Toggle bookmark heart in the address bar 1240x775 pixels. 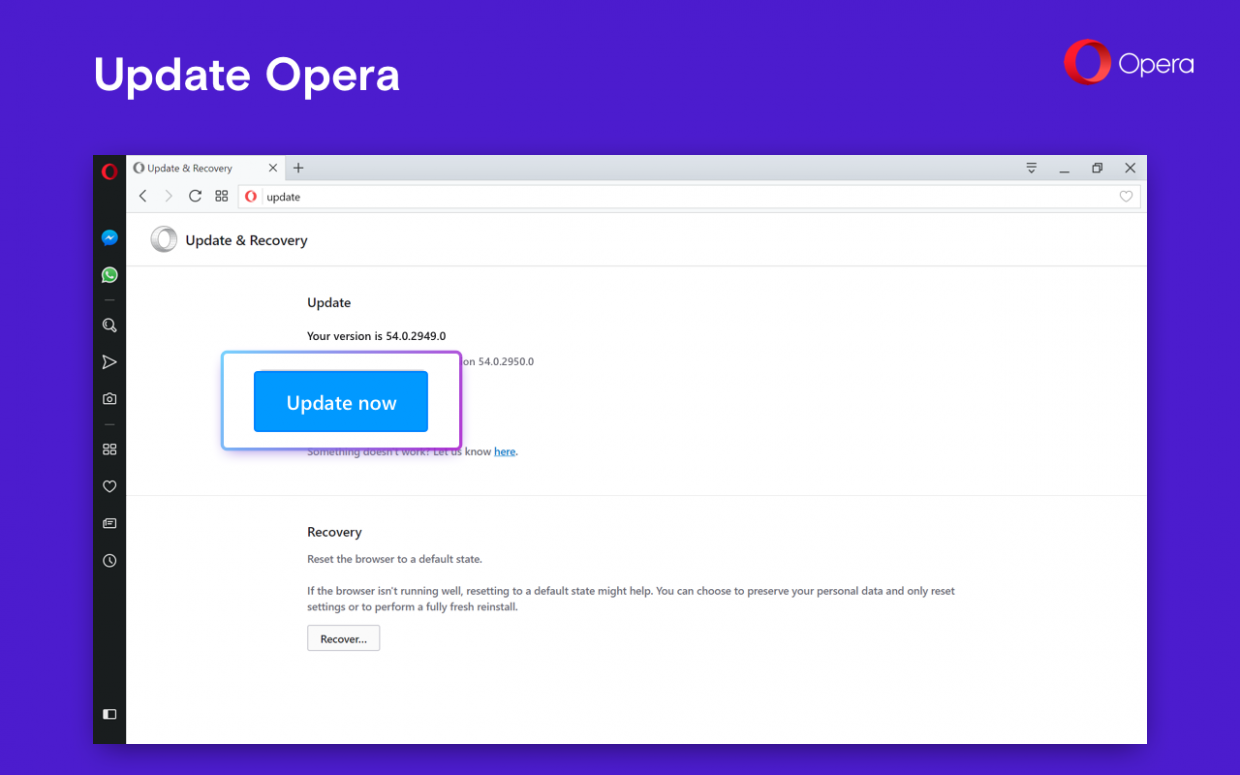[x=1126, y=196]
